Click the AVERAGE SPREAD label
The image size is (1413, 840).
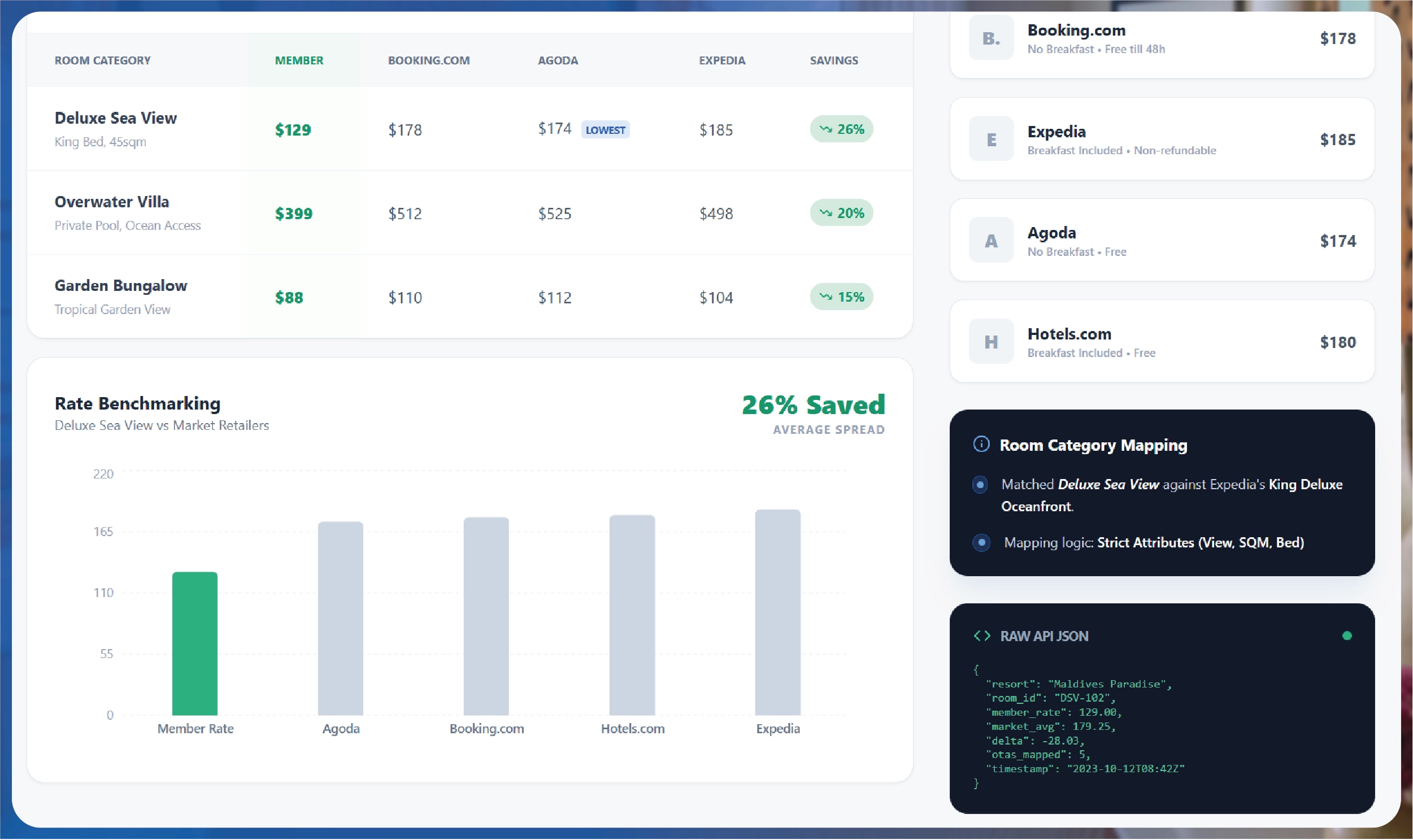coord(829,430)
